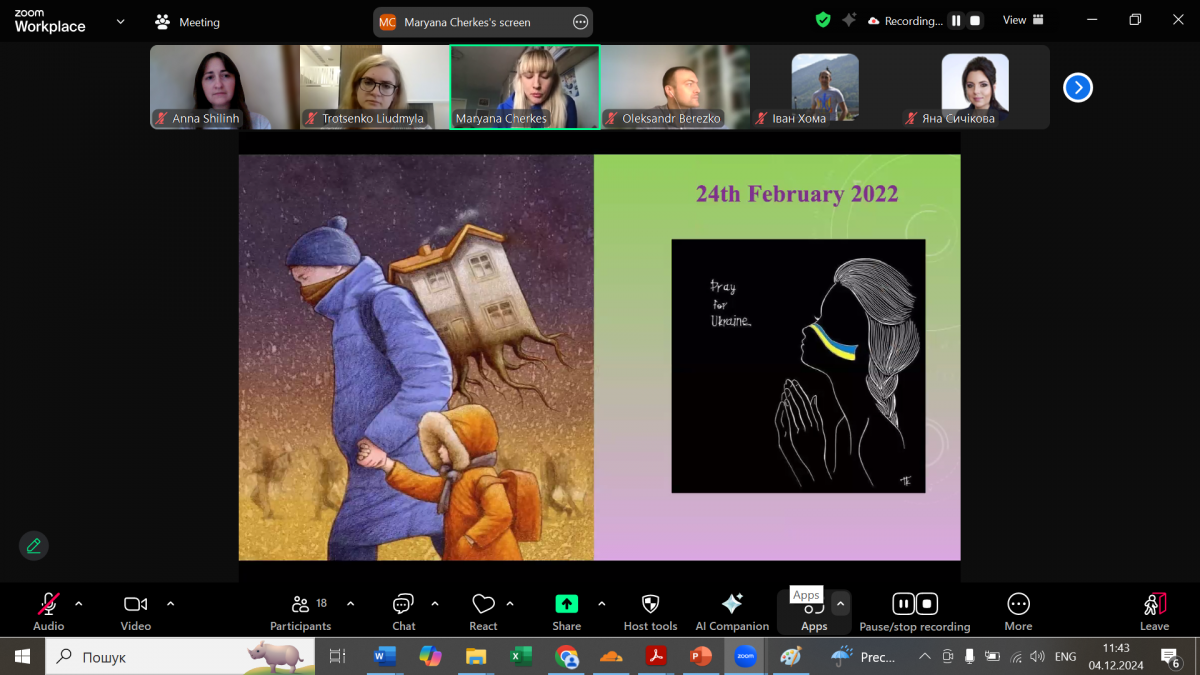The image size is (1200, 675).
Task: Open the Participants list icon
Action: click(300, 605)
